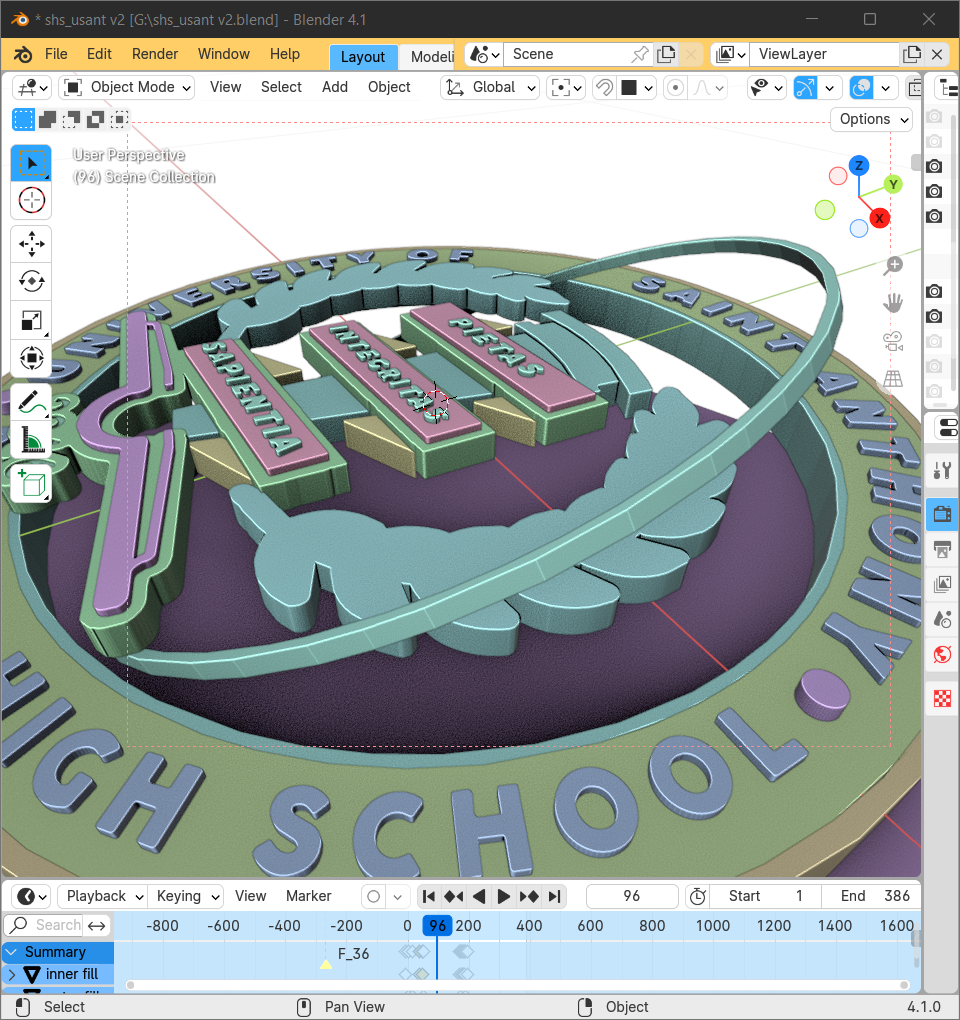Open the Object Mode dropdown
The height and width of the screenshot is (1020, 960).
[x=127, y=87]
